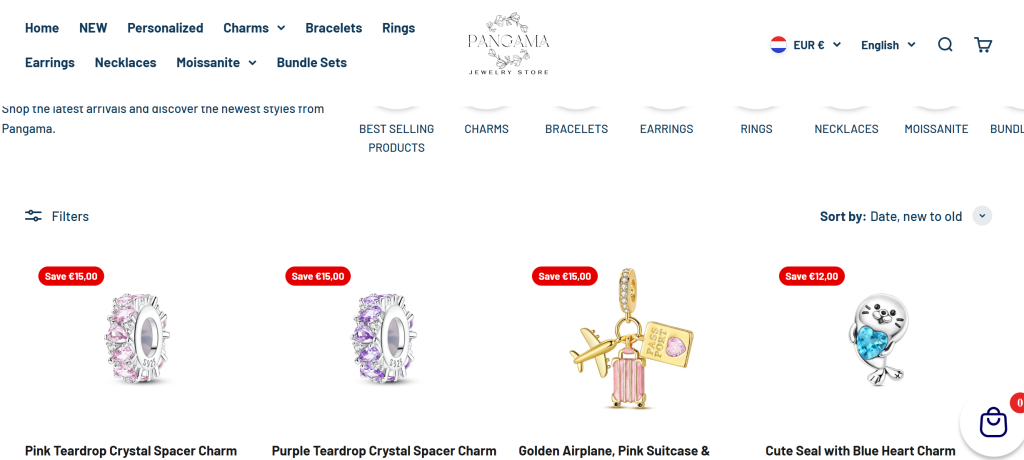Click the Pangama Jewelry Store logo
The image size is (1024, 460).
coord(509,44)
